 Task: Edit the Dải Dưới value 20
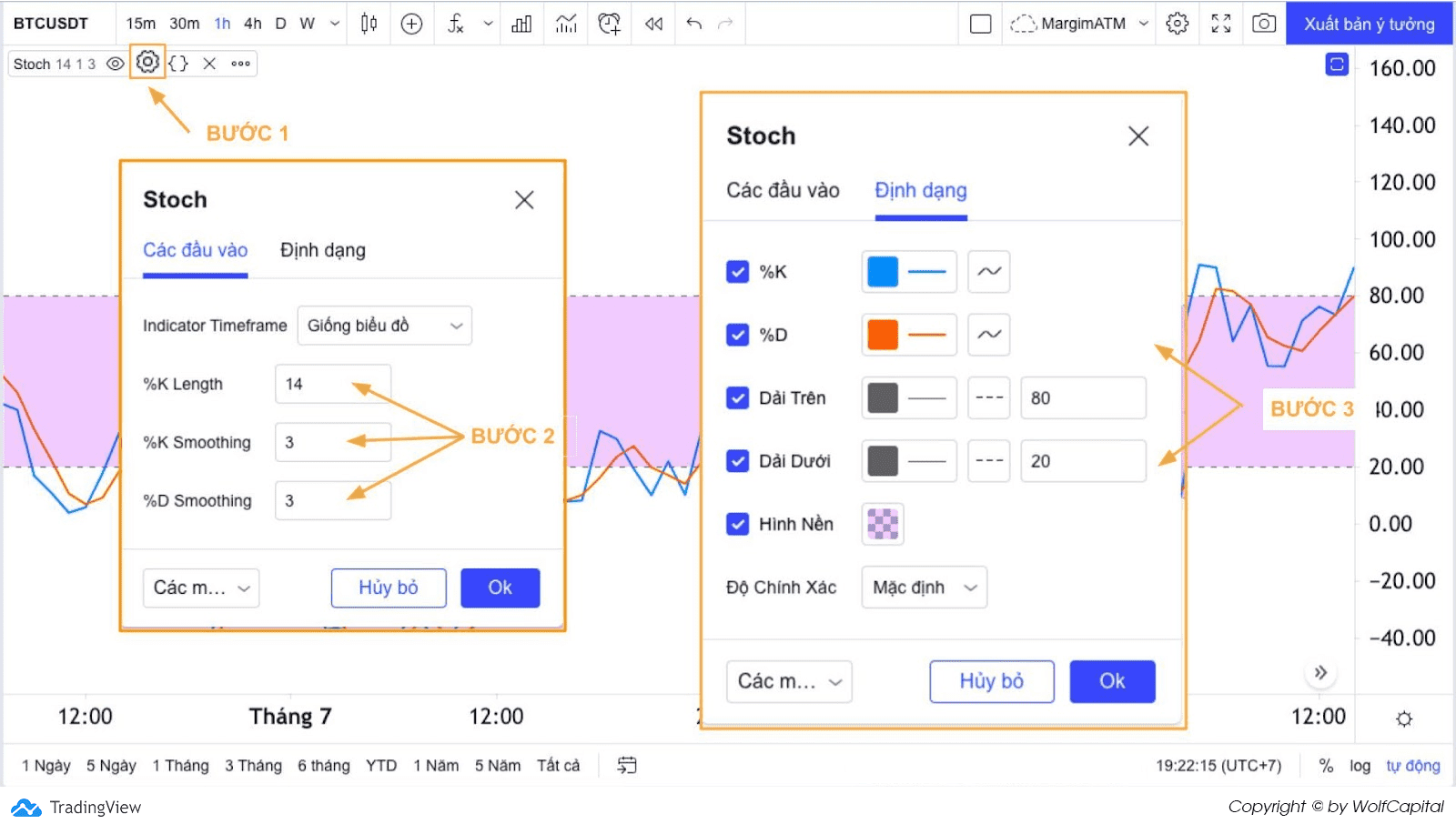[x=1083, y=461]
